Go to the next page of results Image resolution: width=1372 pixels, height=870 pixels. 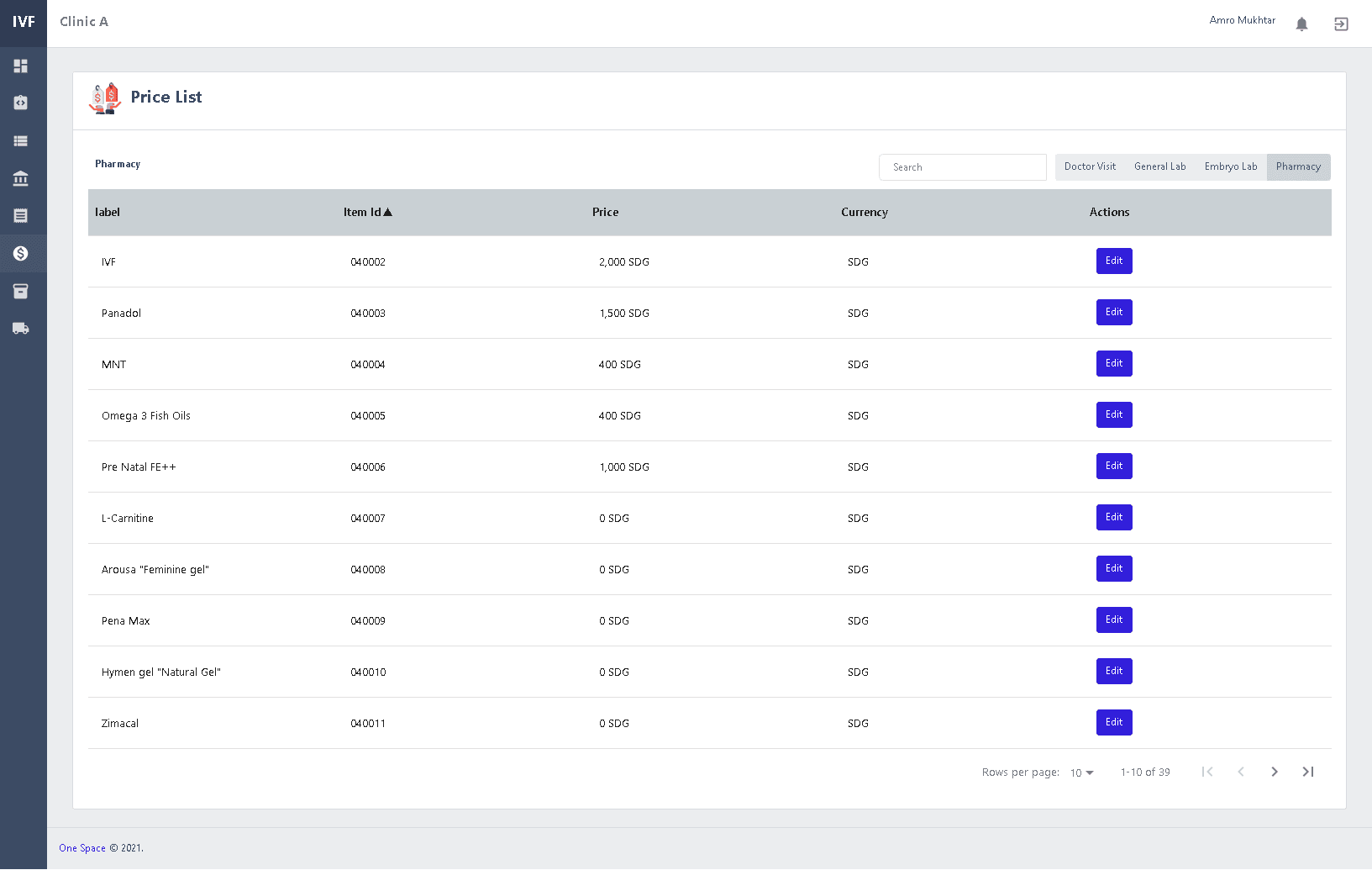pos(1275,772)
